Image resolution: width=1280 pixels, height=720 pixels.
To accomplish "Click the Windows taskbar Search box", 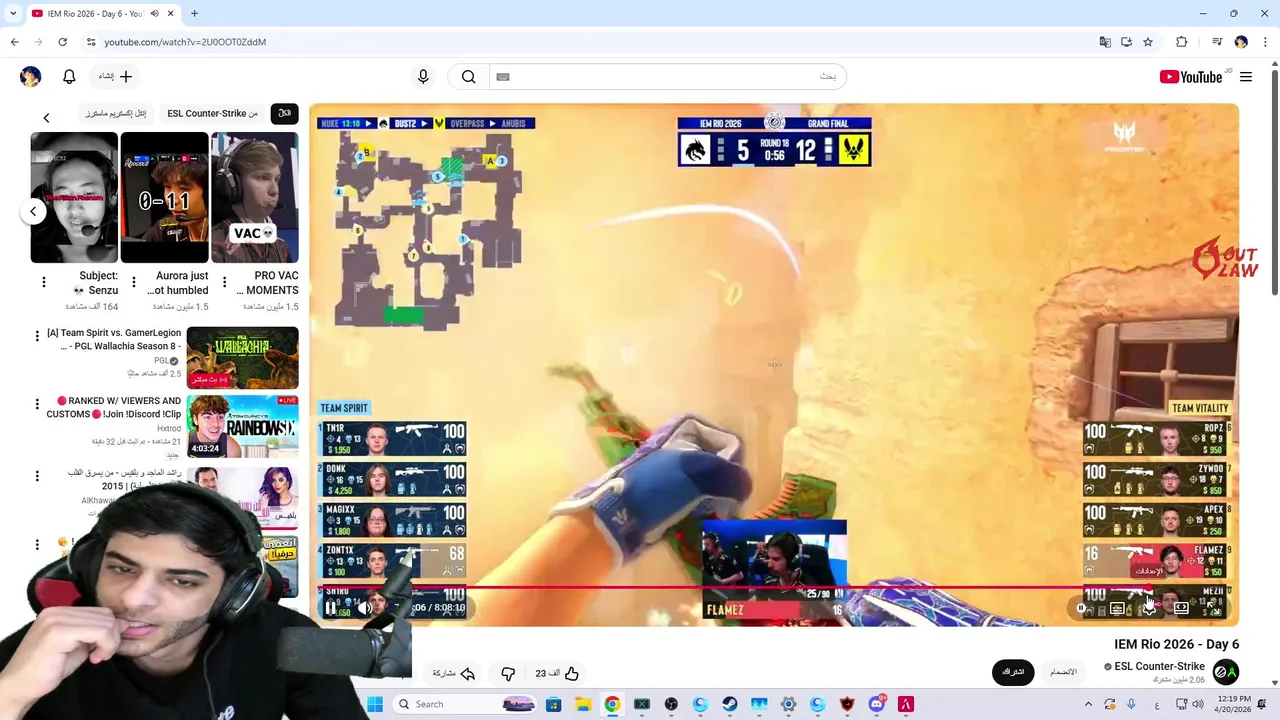I will coord(467,704).
